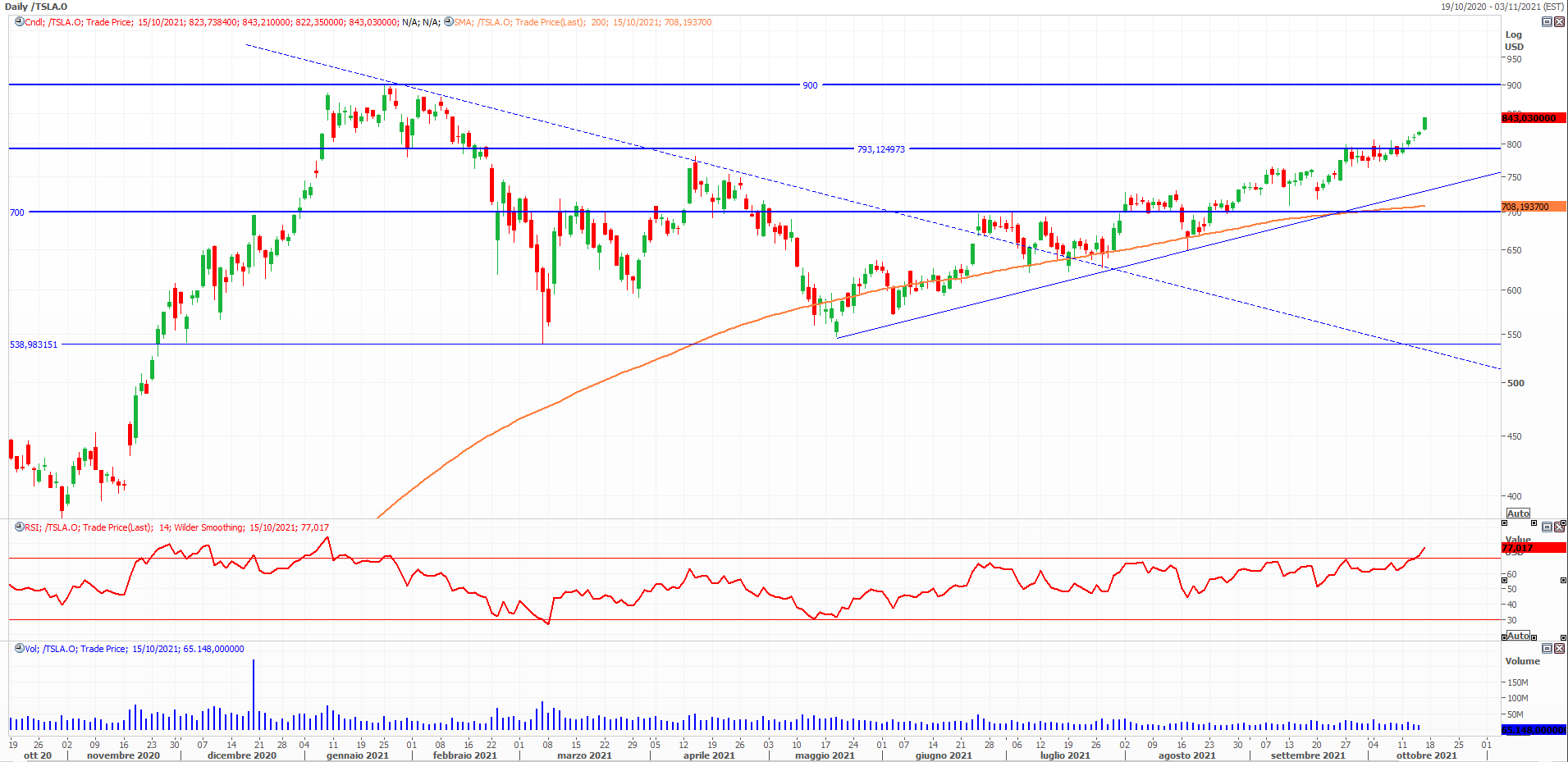
Task: Click the clock icon beside the RSI label
Action: tap(20, 527)
